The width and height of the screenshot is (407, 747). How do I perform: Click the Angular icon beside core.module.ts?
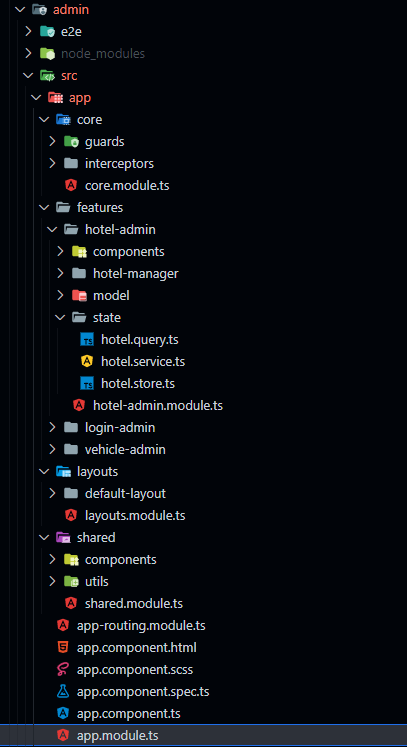(71, 185)
